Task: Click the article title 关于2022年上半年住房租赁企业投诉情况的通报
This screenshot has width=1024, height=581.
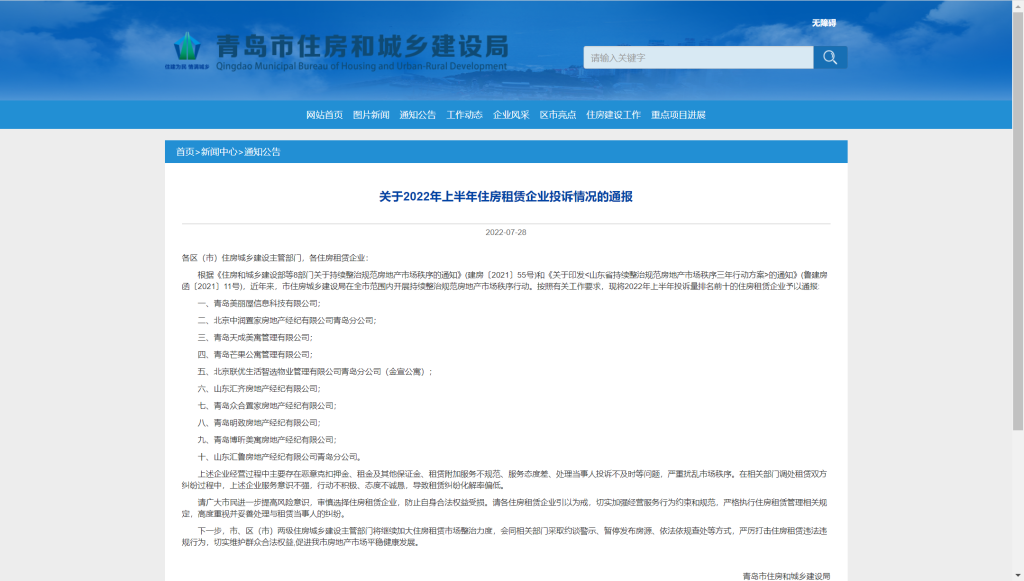Action: click(505, 196)
